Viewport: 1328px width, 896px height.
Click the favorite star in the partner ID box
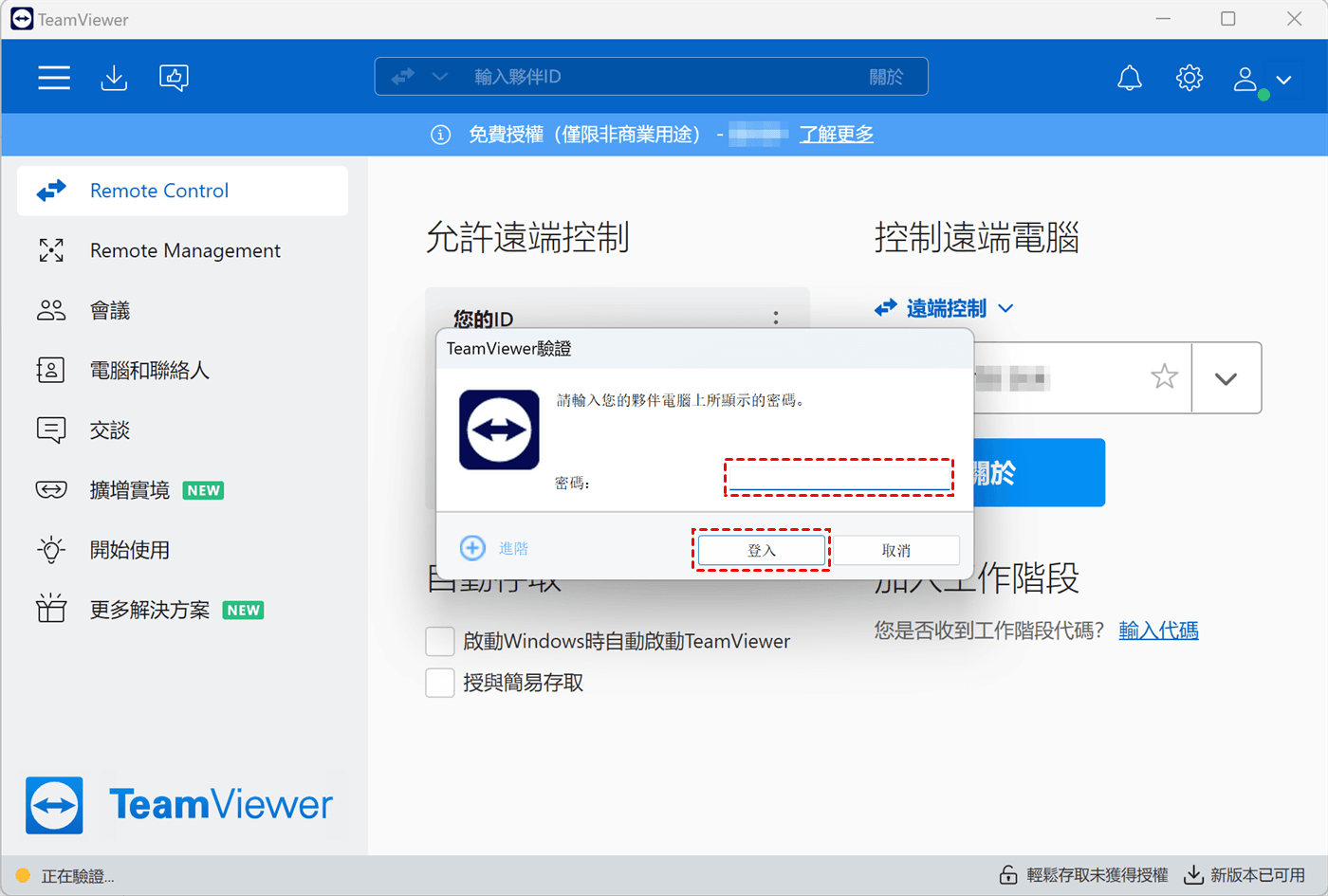click(x=1165, y=377)
